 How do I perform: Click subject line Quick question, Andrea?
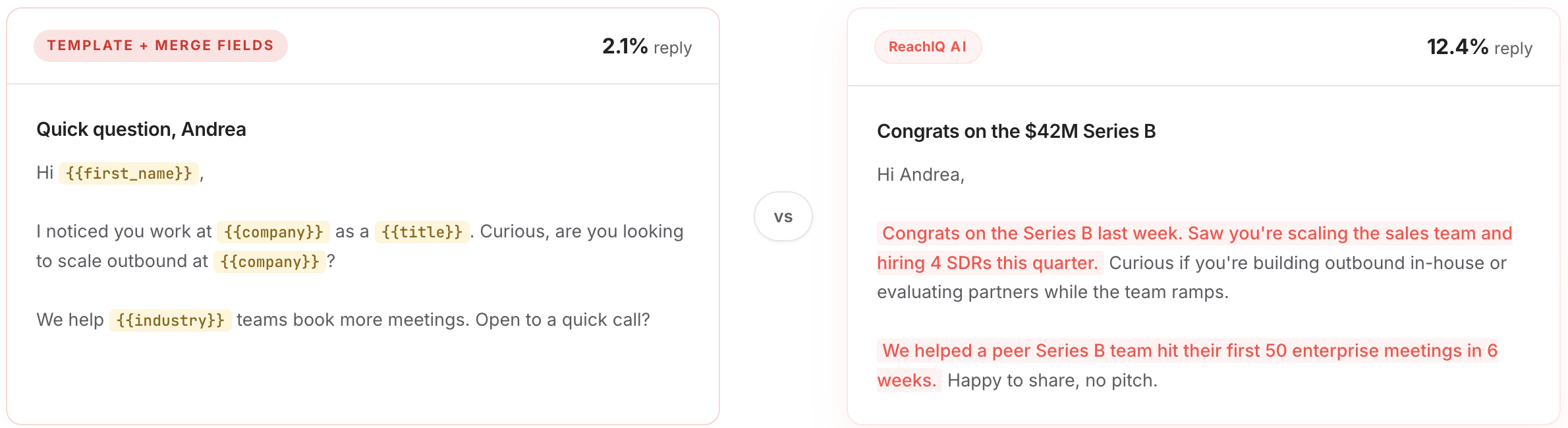point(141,129)
